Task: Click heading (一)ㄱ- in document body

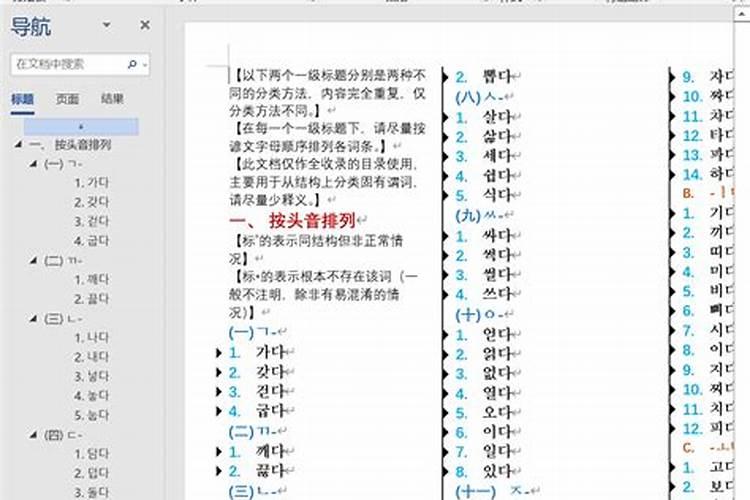Action: (x=253, y=332)
